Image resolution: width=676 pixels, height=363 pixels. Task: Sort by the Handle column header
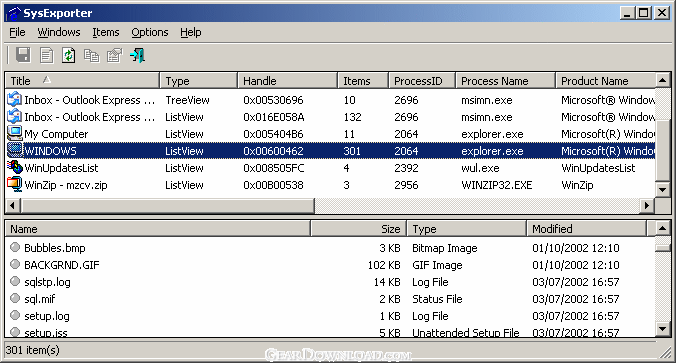pyautogui.click(x=287, y=81)
